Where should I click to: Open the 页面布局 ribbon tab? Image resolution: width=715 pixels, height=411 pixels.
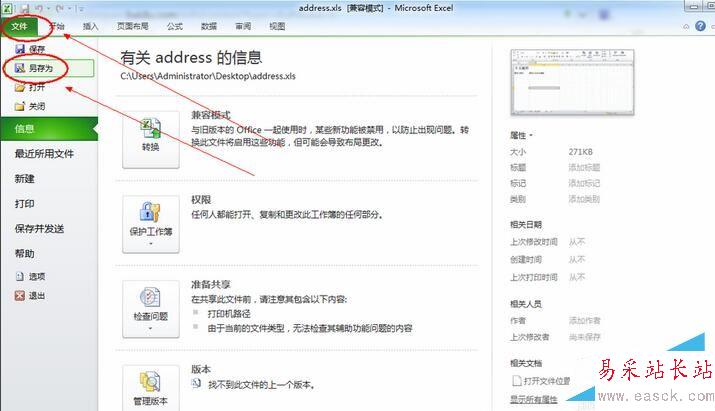[x=133, y=26]
